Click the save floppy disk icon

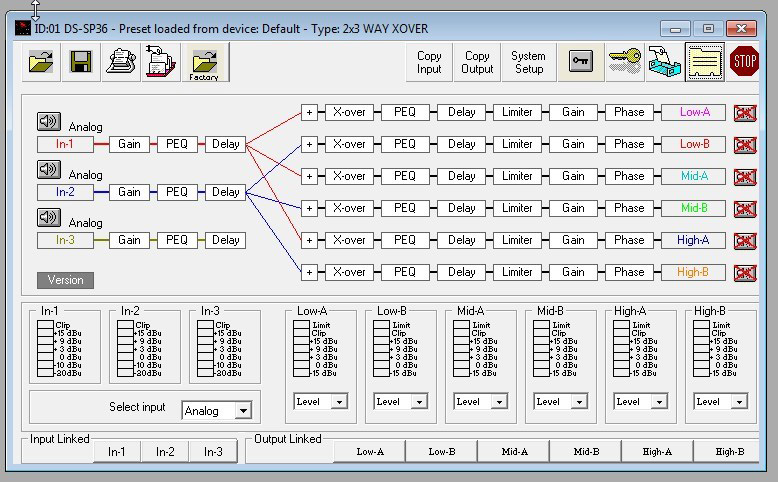[80, 62]
